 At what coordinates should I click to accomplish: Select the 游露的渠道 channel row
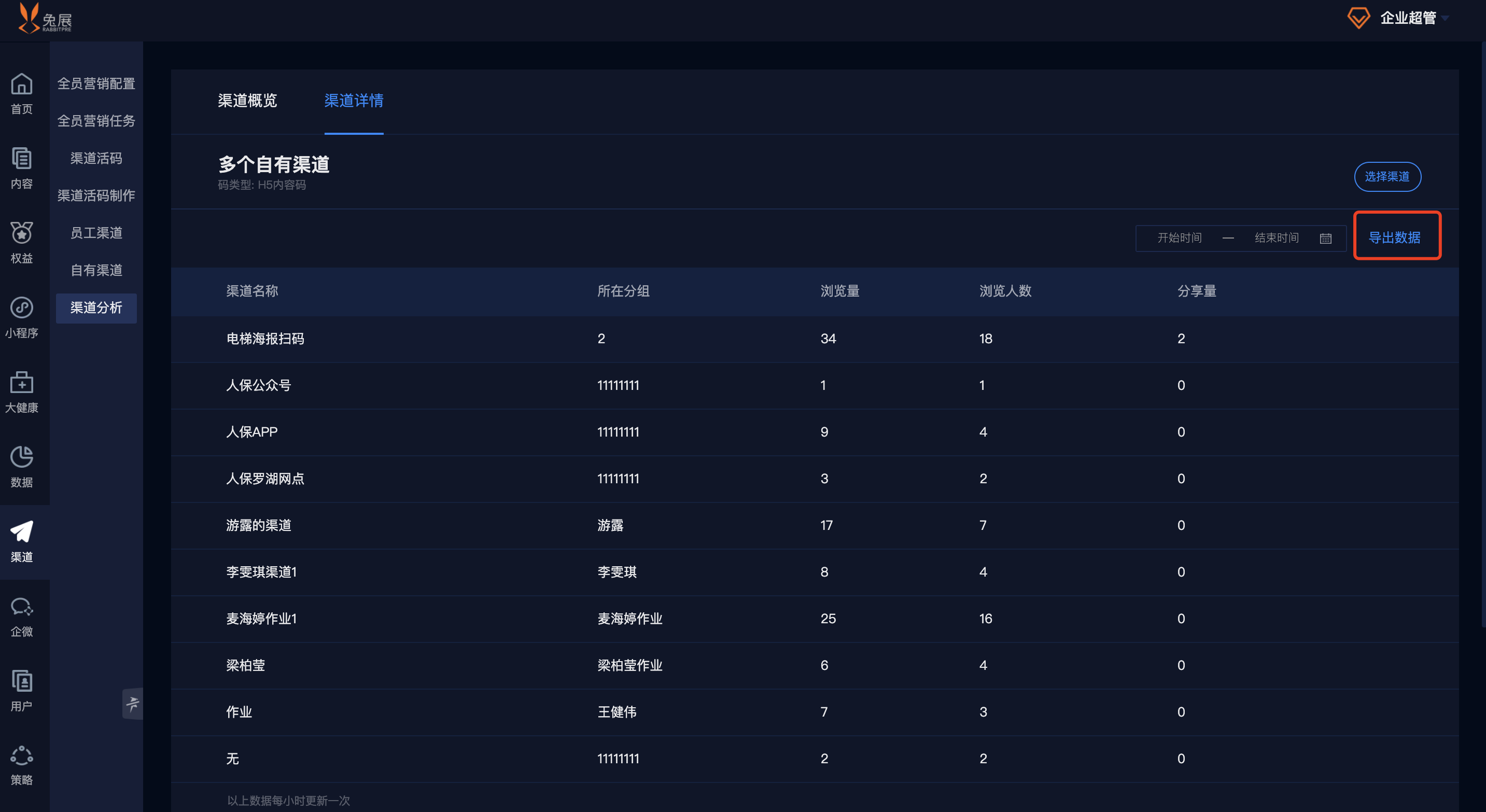(x=815, y=526)
